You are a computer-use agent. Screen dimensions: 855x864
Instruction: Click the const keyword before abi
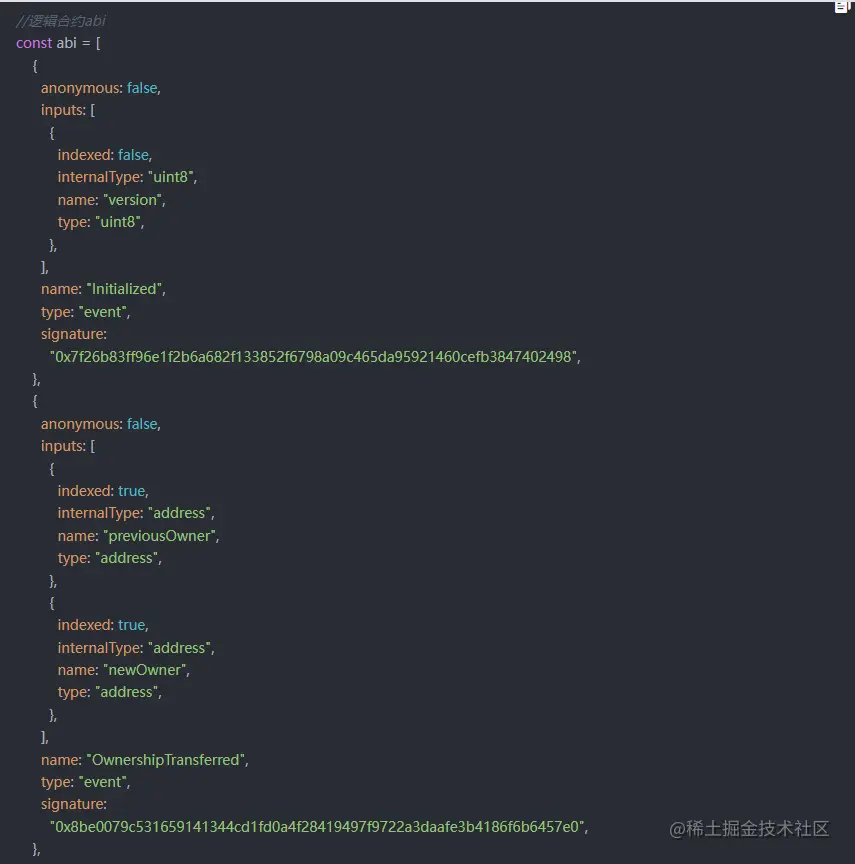(x=34, y=43)
